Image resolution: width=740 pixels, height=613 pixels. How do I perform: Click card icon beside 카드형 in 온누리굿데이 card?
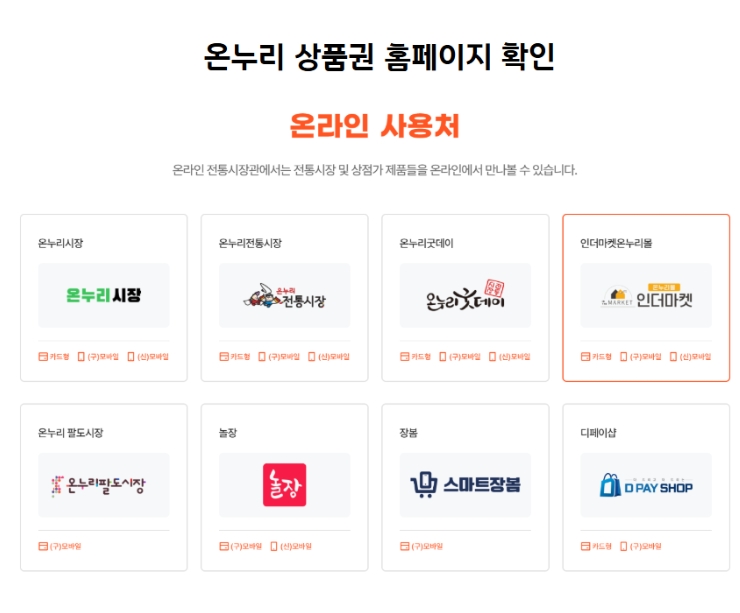click(x=404, y=356)
